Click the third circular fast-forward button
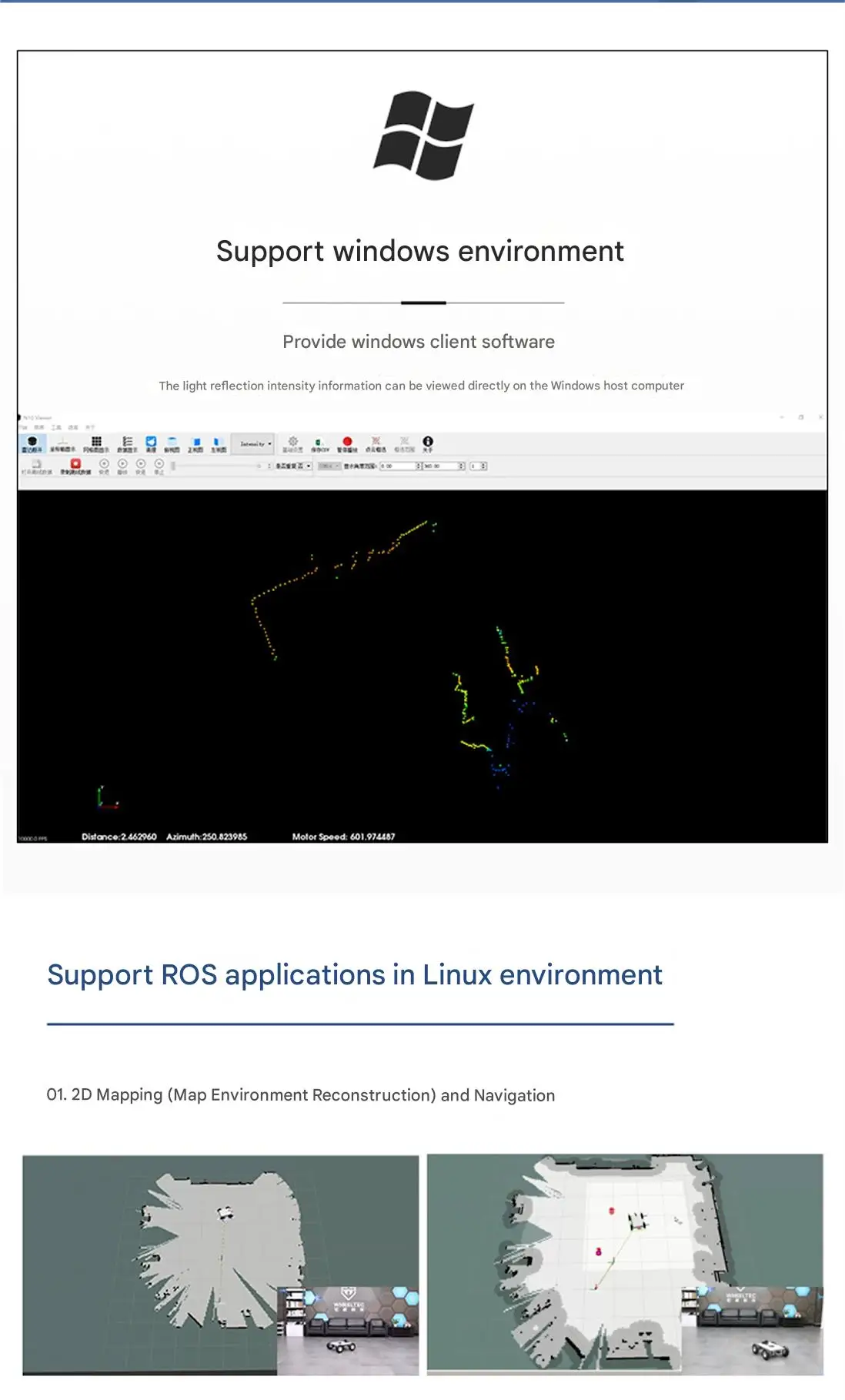Image resolution: width=845 pixels, height=1400 pixels. pos(141,466)
